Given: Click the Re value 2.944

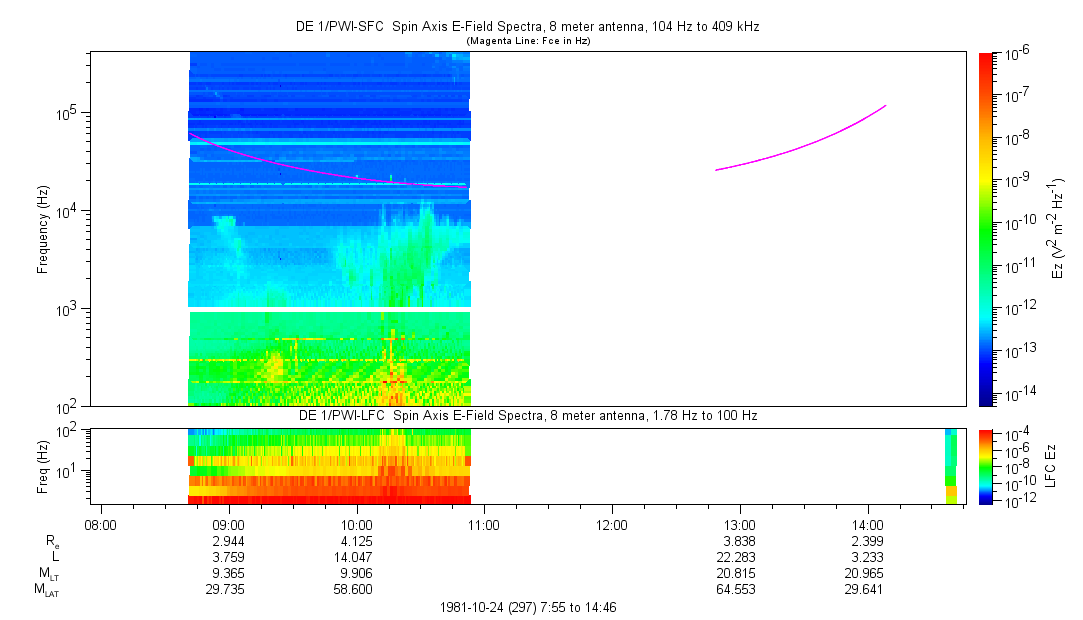Looking at the screenshot, I should [x=229, y=540].
